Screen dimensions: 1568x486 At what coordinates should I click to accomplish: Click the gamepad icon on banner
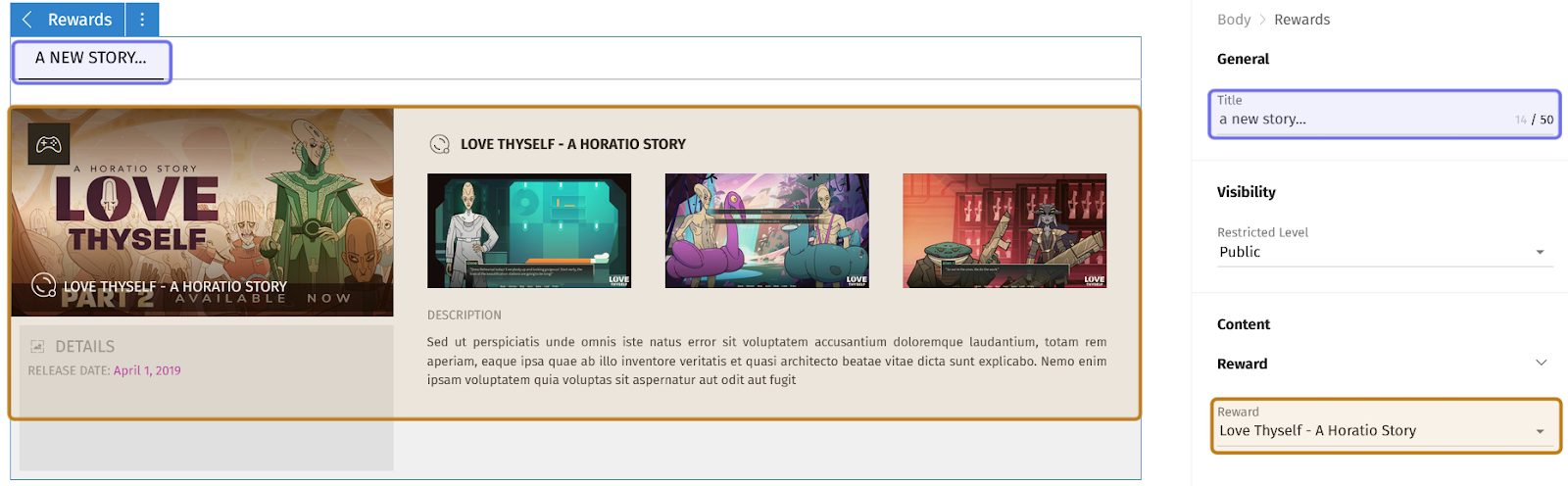pyautogui.click(x=48, y=145)
